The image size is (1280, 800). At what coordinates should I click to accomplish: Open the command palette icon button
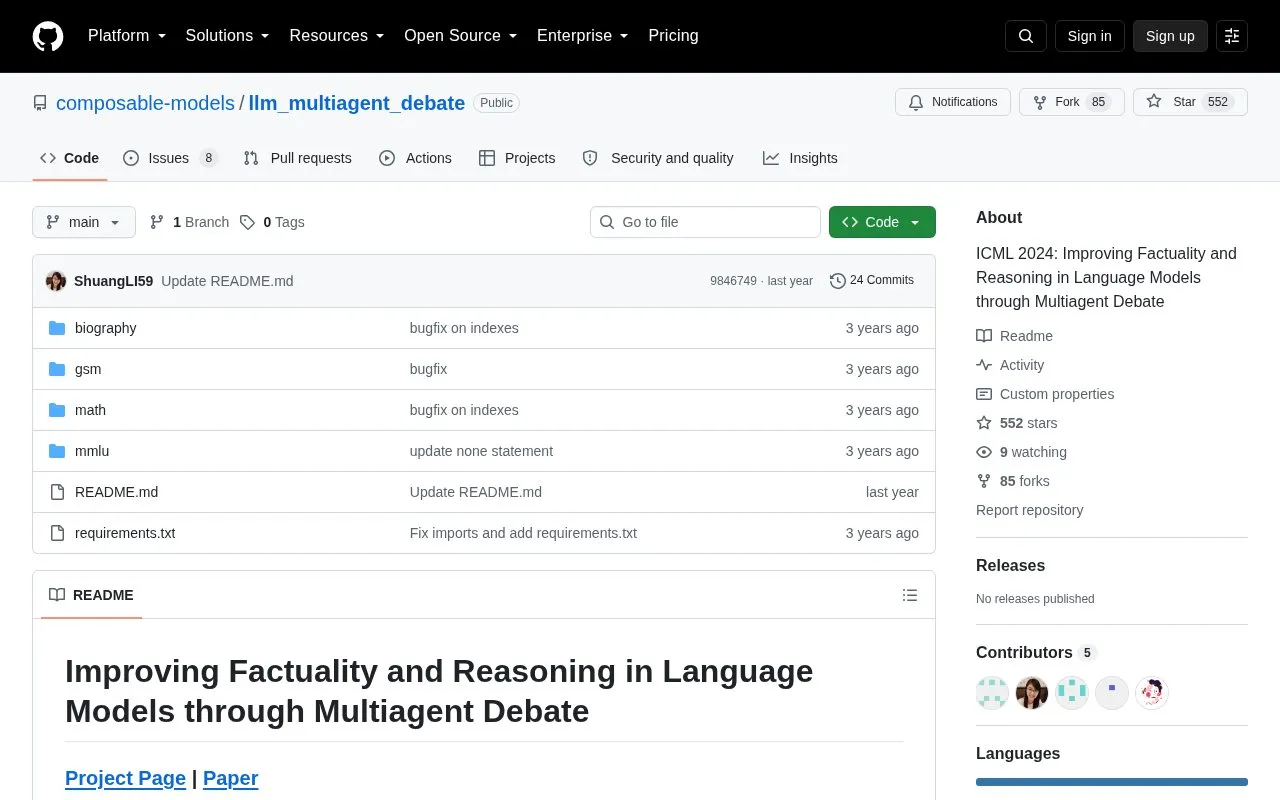[x=1232, y=36]
